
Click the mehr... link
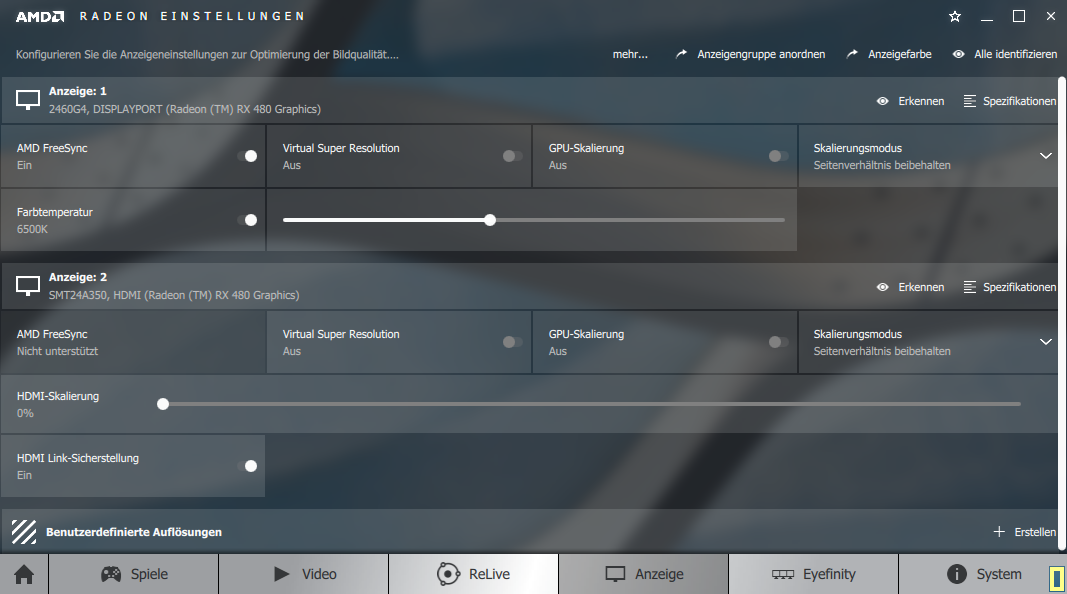coord(630,54)
